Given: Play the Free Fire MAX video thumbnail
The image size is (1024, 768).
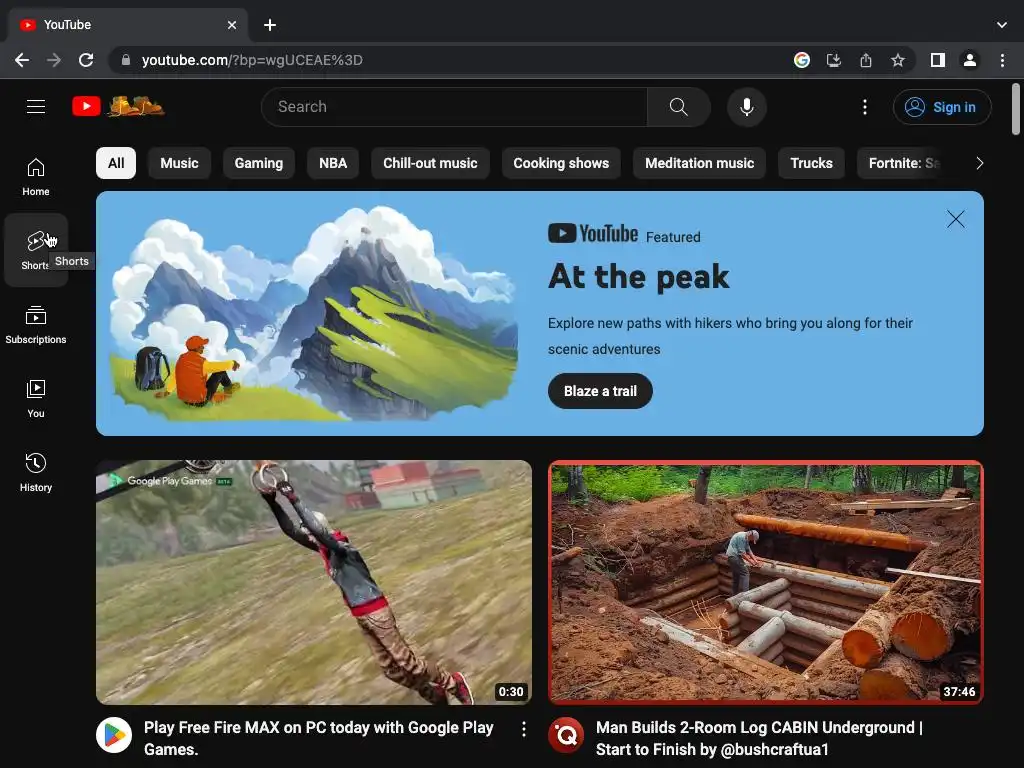Looking at the screenshot, I should click(x=314, y=583).
